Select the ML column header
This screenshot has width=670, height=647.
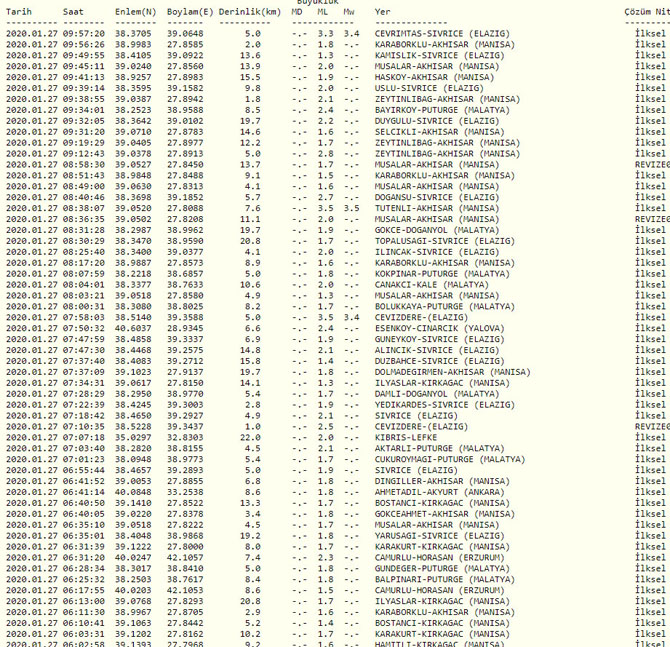(x=323, y=12)
